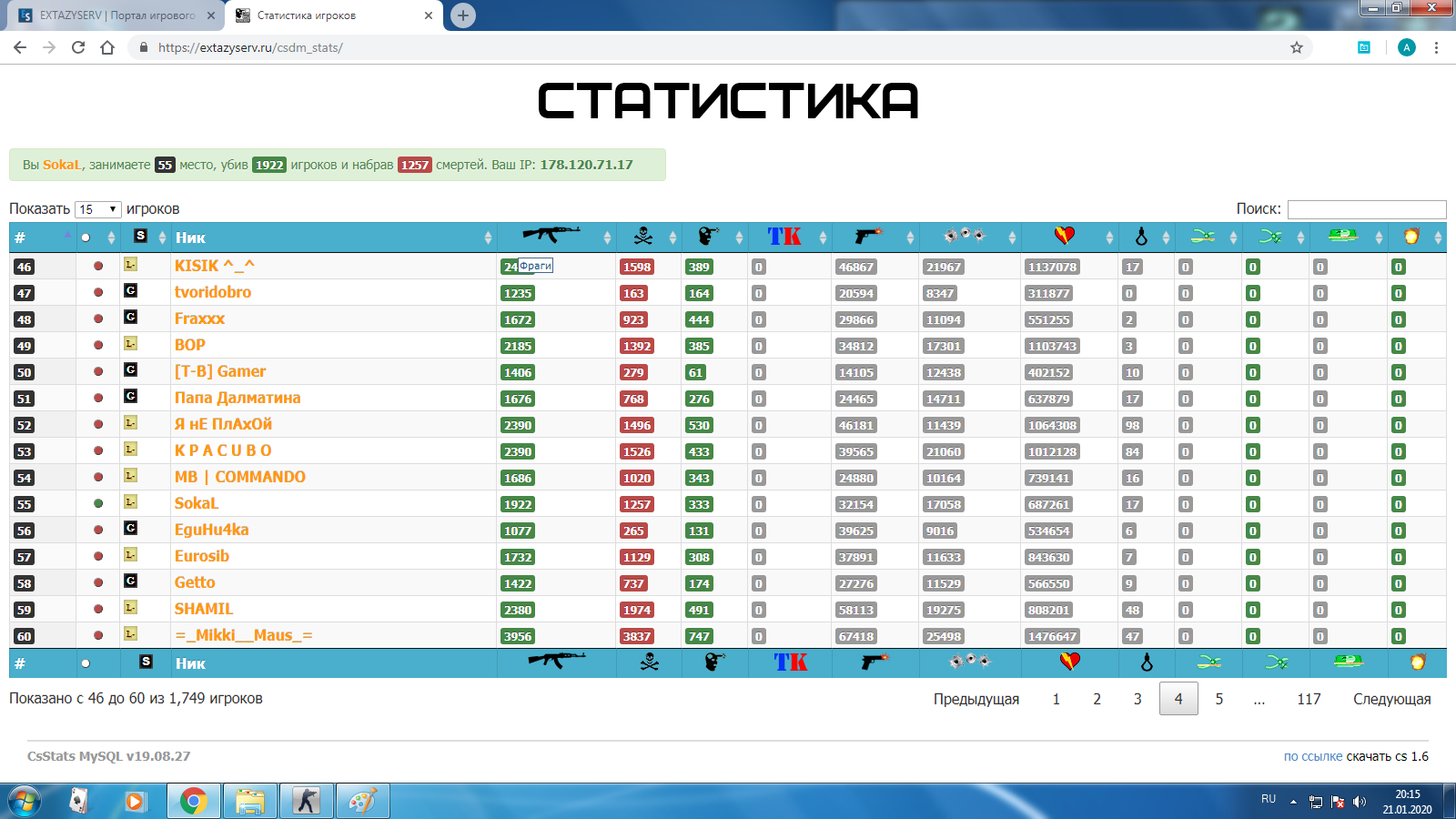Image resolution: width=1456 pixels, height=819 pixels.
Task: Open a new browser tab
Action: (463, 15)
